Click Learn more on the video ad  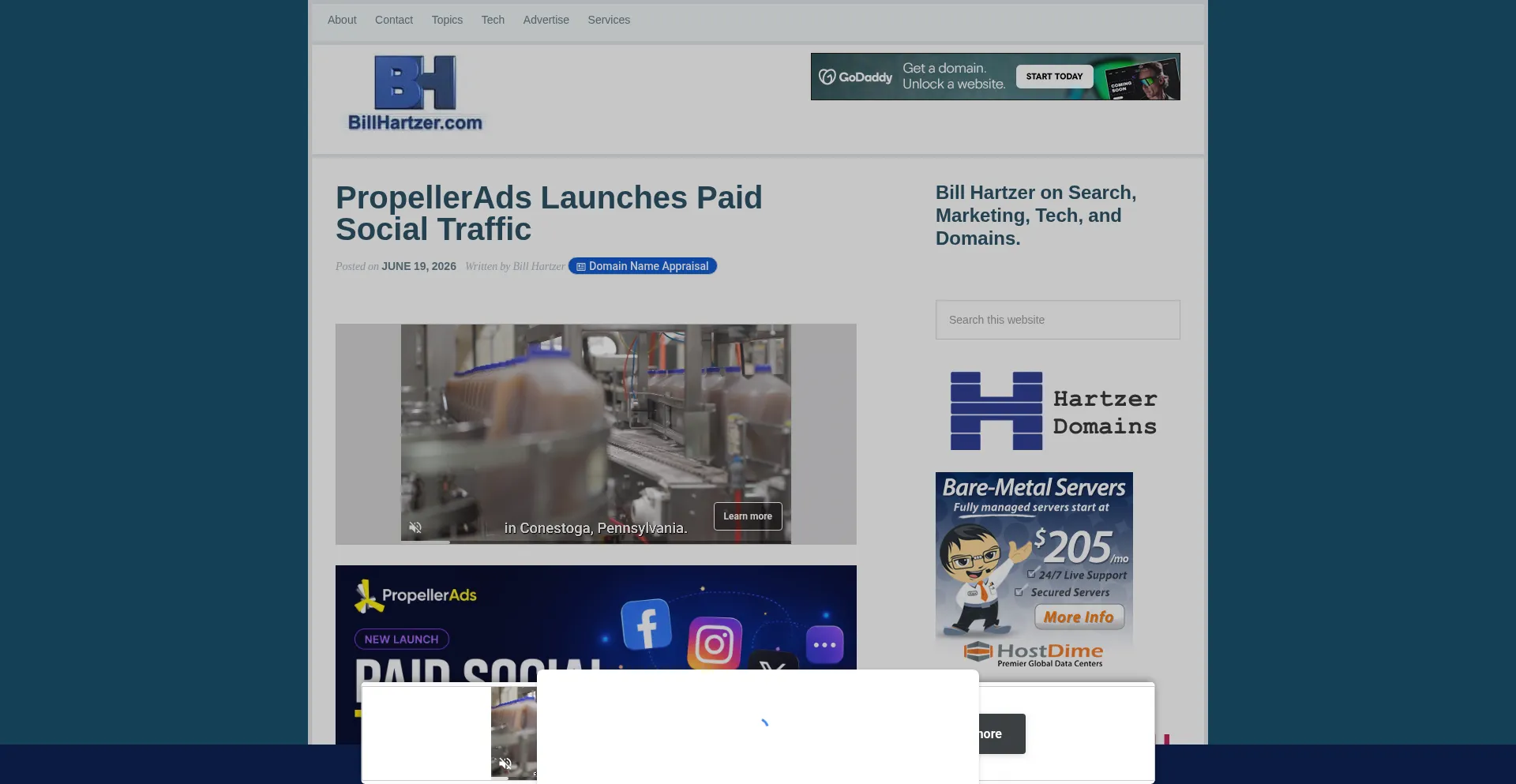click(x=748, y=516)
